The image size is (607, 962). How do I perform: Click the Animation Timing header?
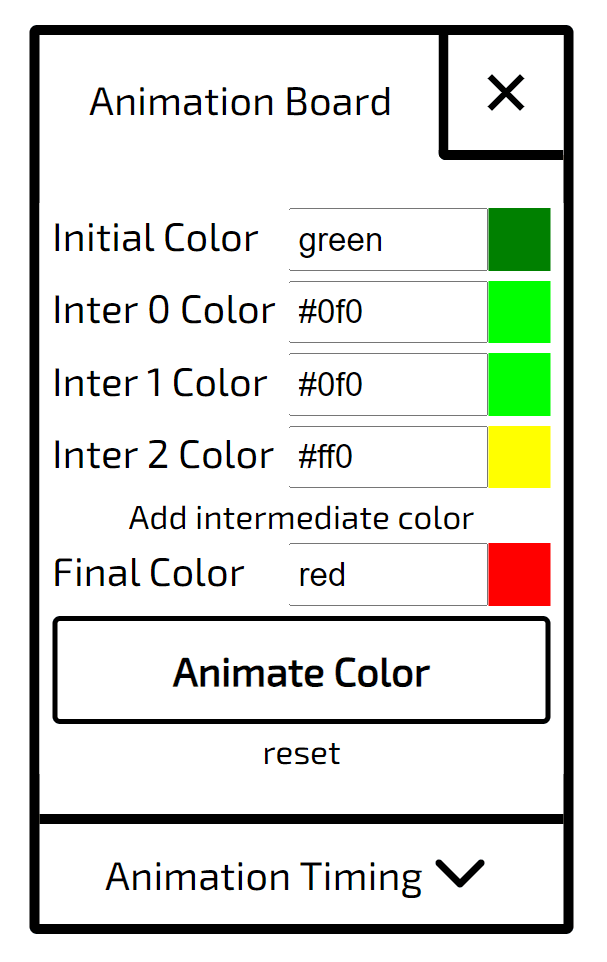263,876
